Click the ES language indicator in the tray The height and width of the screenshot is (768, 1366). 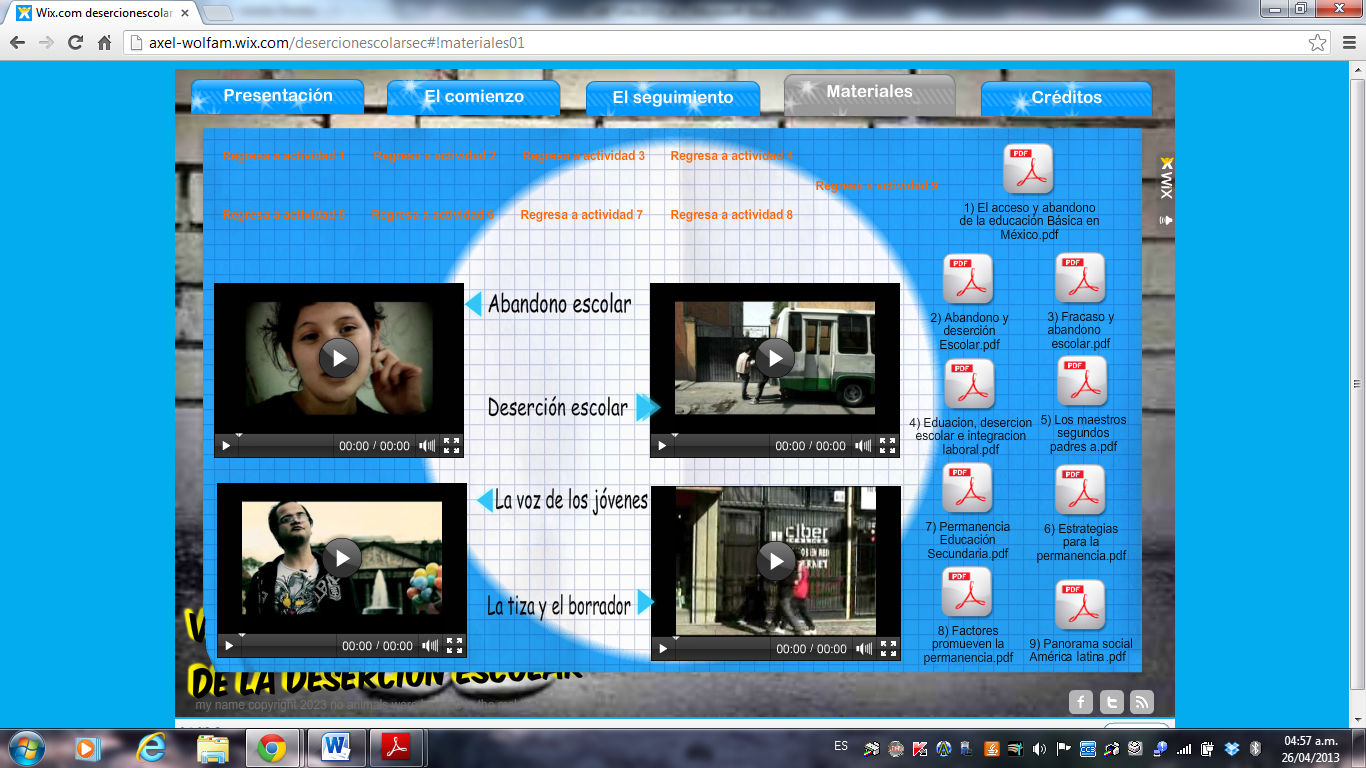841,747
